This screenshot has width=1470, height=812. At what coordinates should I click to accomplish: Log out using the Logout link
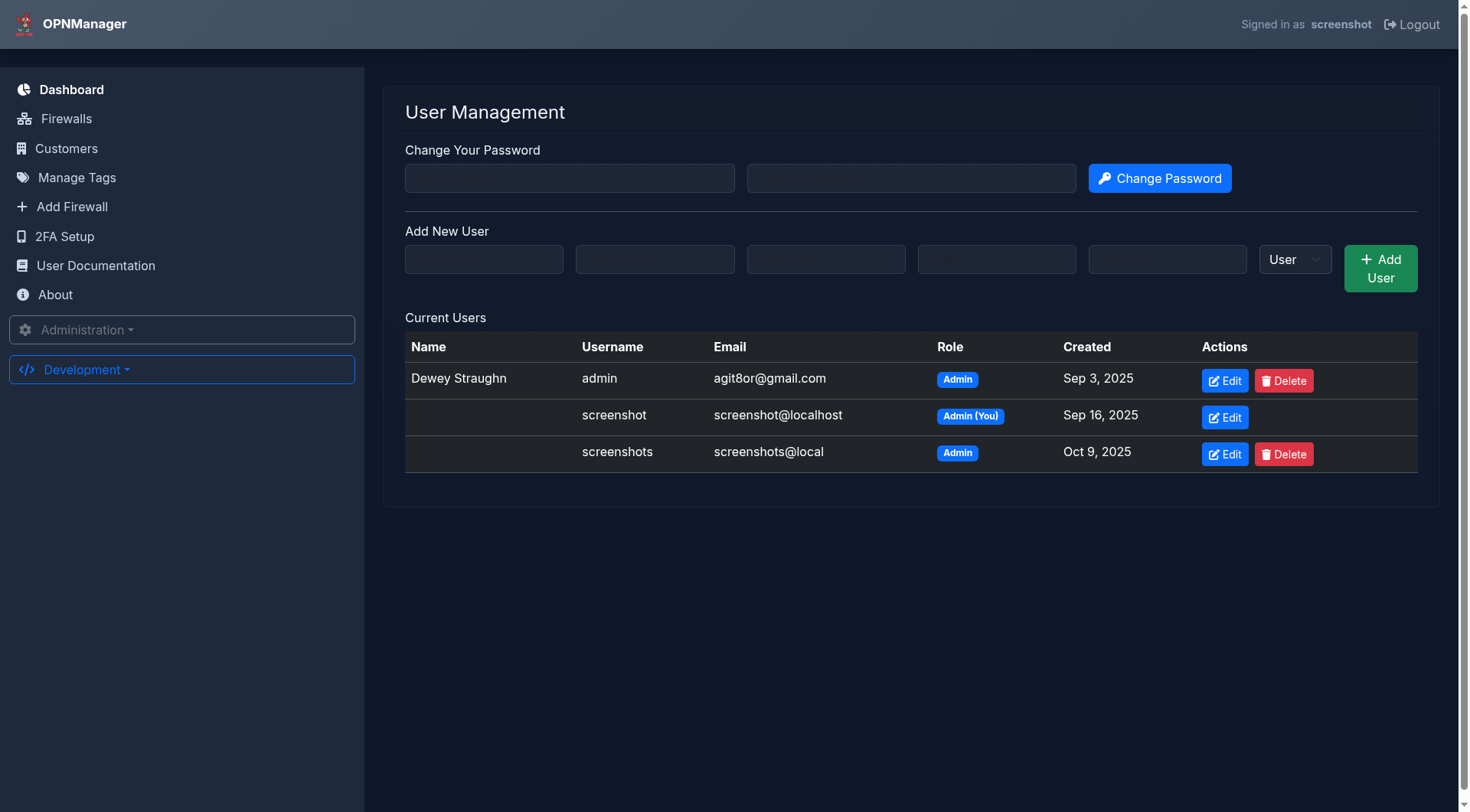coord(1411,24)
